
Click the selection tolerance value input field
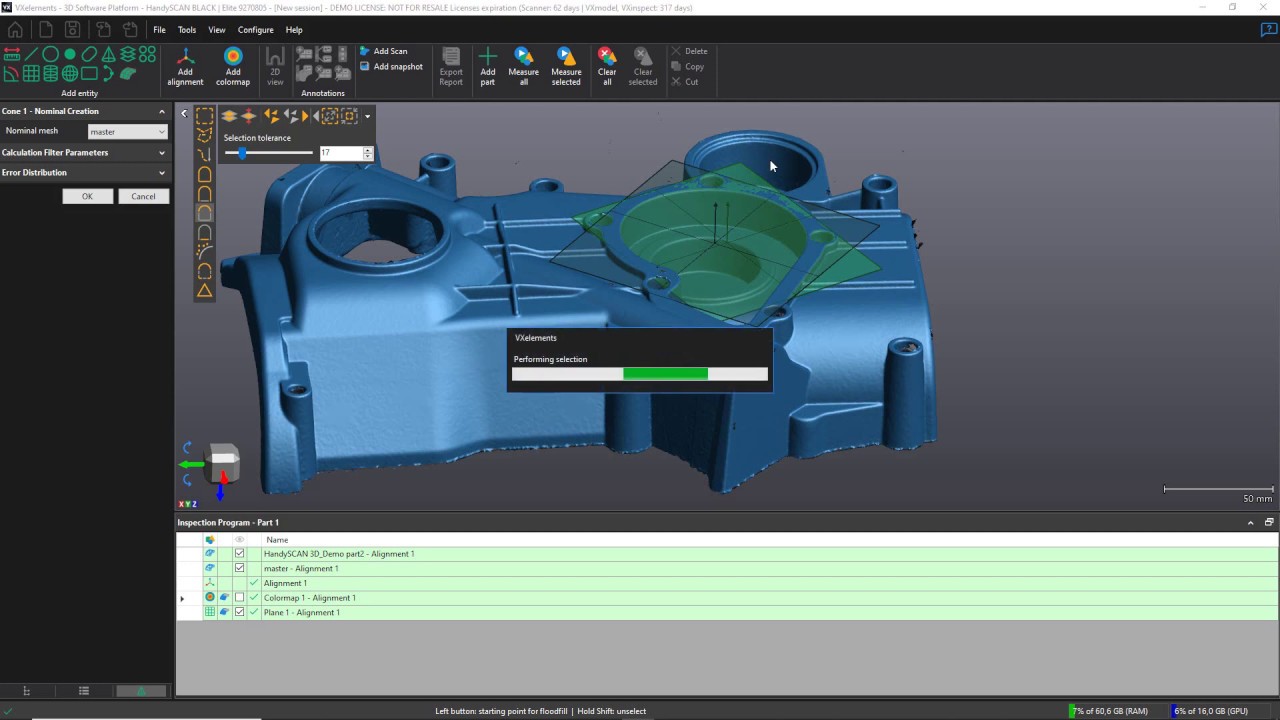(x=340, y=152)
